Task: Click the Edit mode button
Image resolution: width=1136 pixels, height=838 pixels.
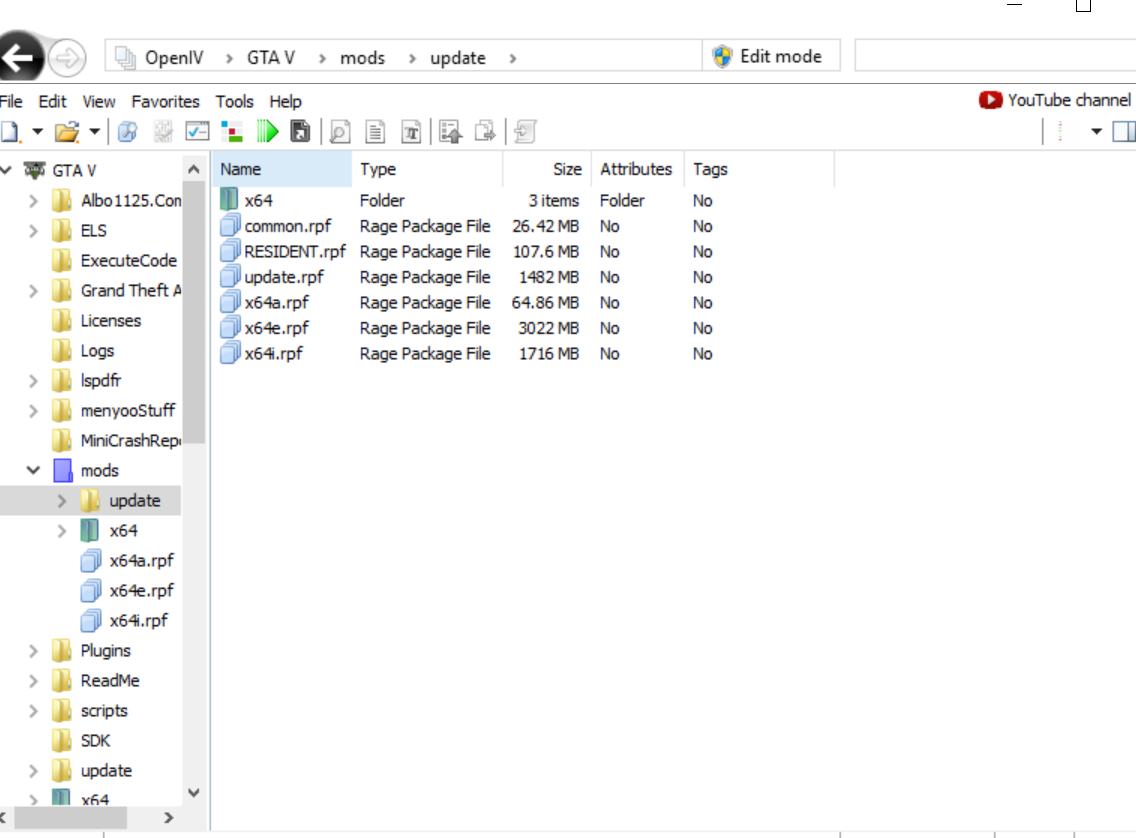Action: click(771, 56)
